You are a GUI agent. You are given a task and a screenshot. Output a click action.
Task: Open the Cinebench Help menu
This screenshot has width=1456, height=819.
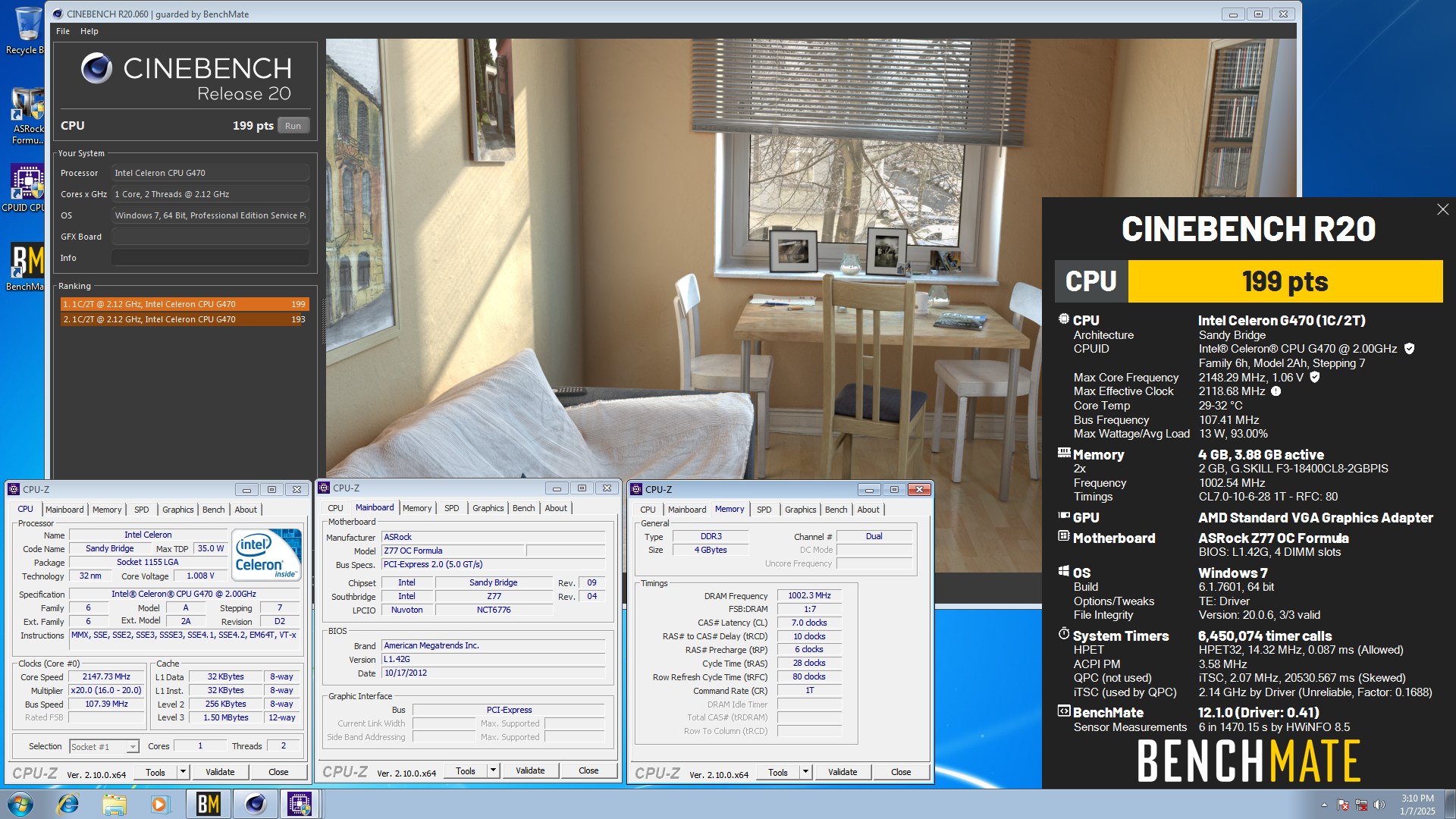89,31
